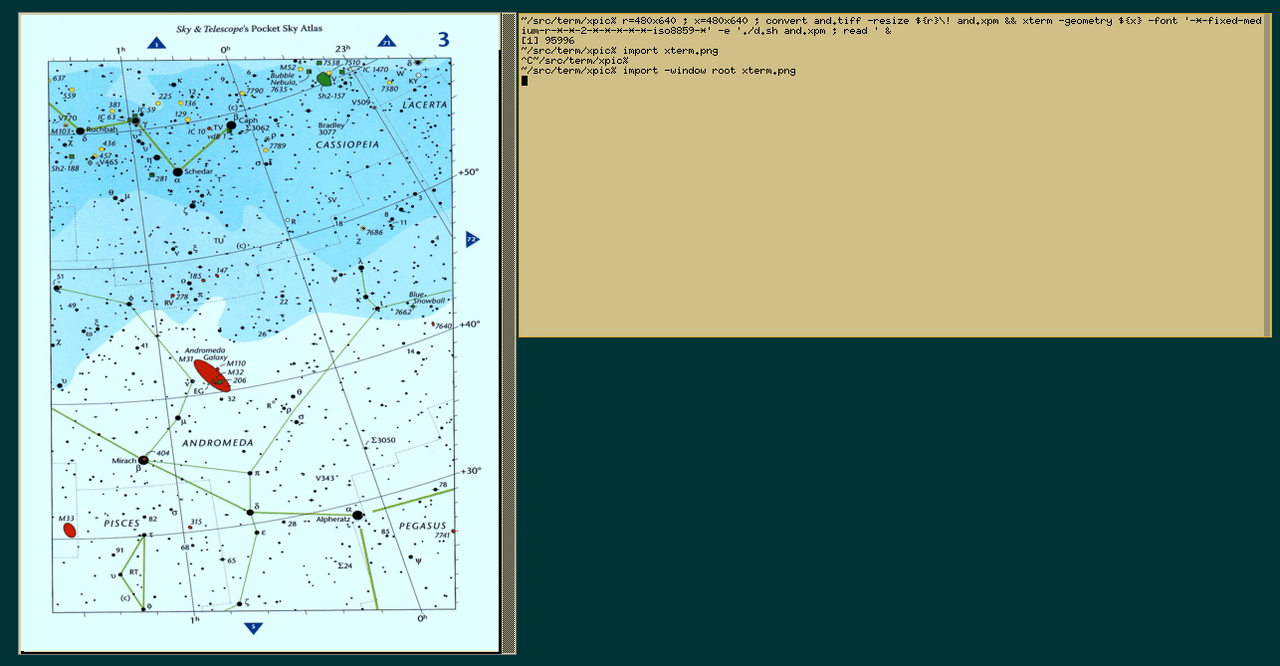Click the blue chart 71 triangle marker
1280x666 pixels.
pyautogui.click(x=386, y=41)
